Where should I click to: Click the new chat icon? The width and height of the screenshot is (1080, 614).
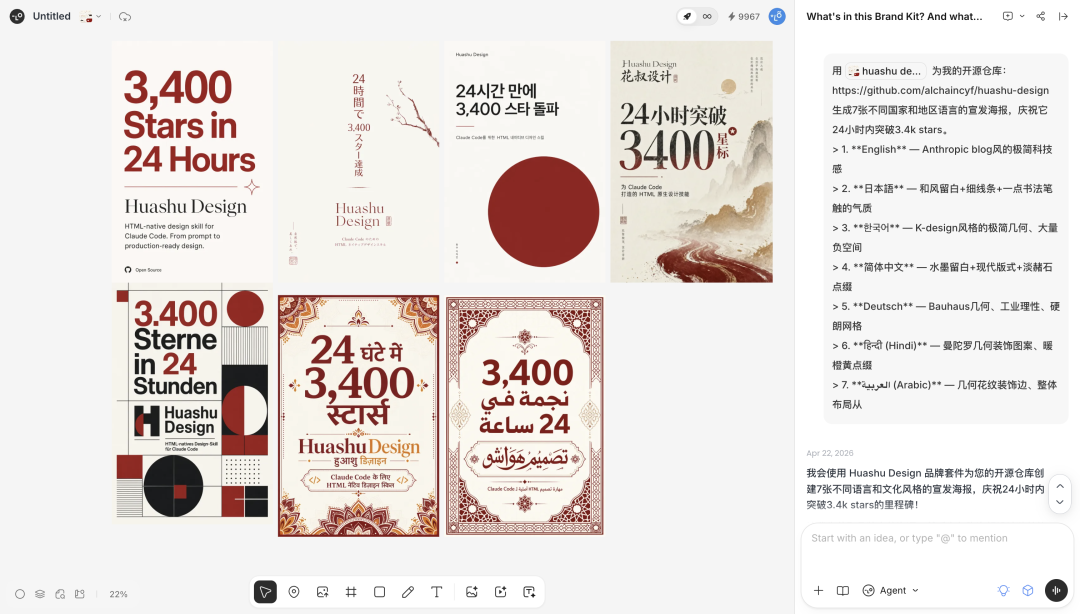coord(1008,17)
